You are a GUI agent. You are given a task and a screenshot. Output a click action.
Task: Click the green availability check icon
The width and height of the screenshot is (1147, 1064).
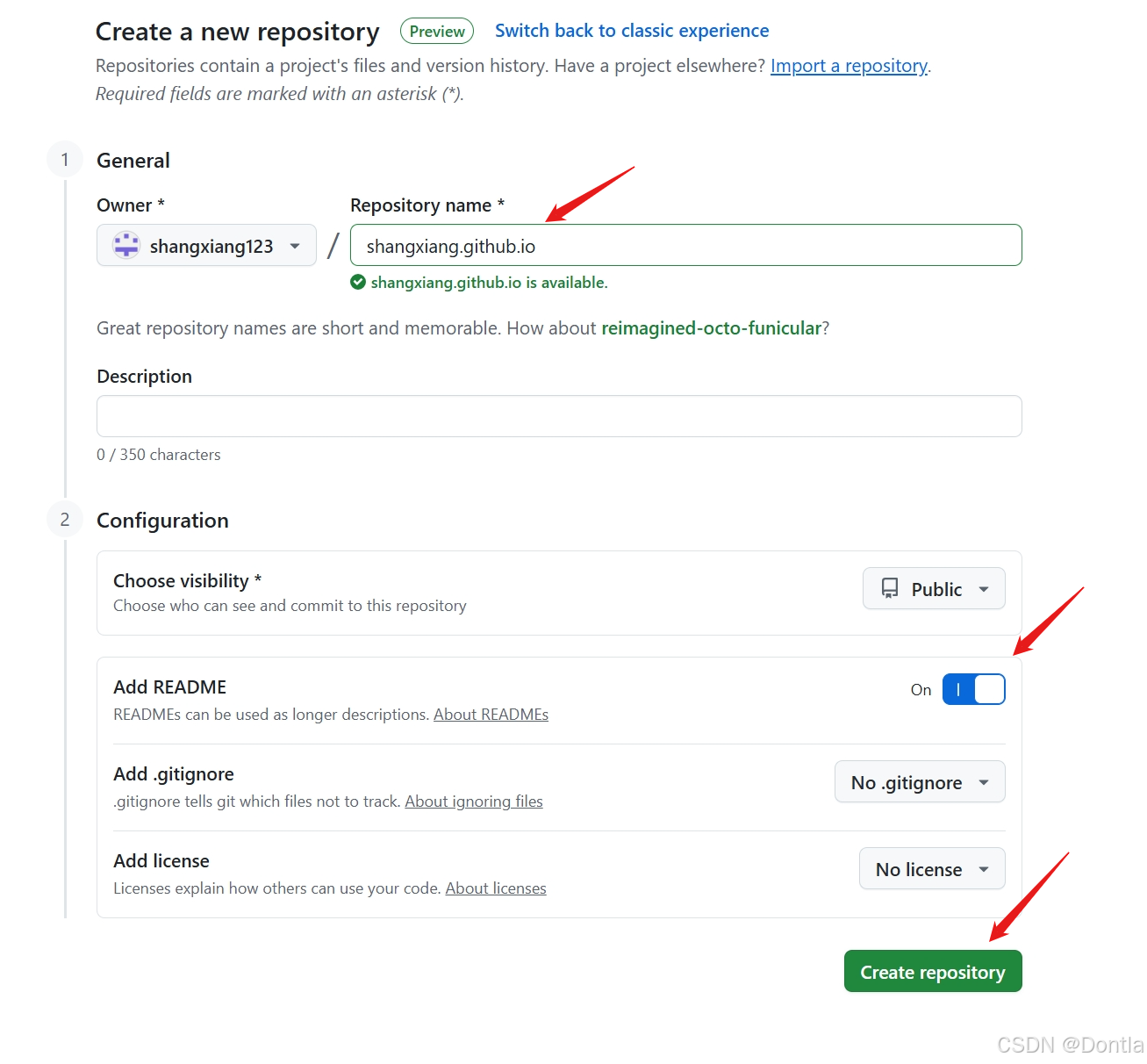[x=358, y=282]
